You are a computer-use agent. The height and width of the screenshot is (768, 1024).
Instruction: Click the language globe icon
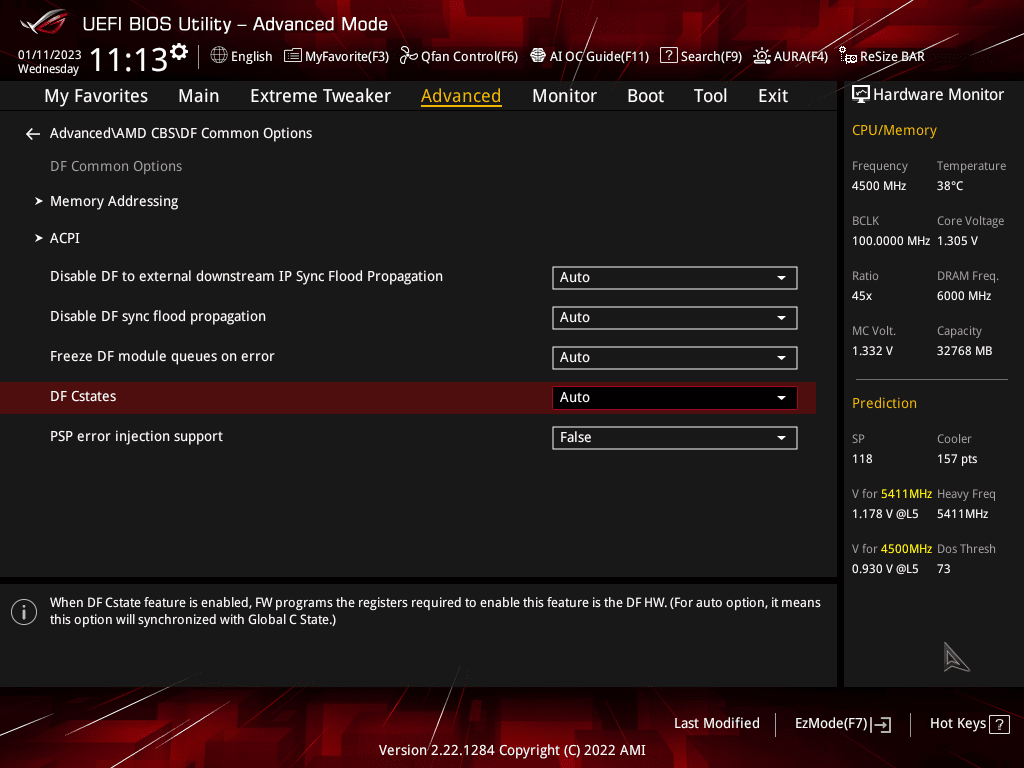pyautogui.click(x=219, y=56)
